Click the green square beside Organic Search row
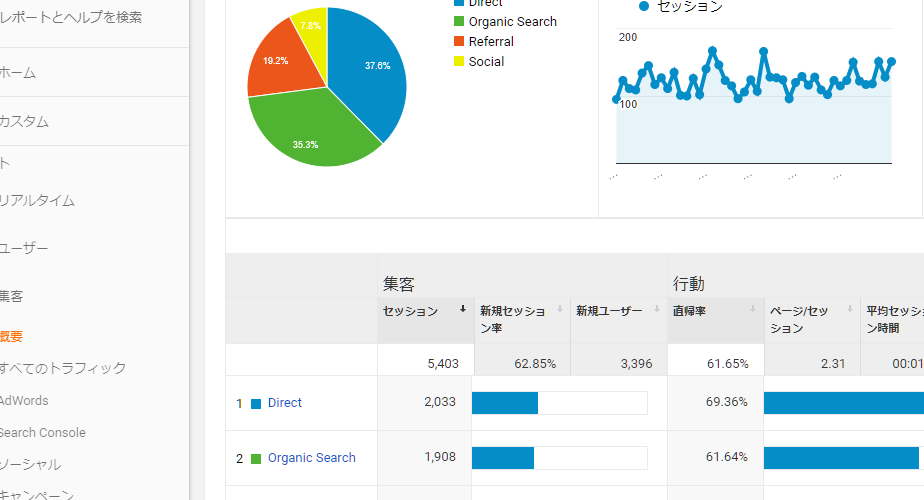Screen dimensions: 924x500 tap(256, 459)
